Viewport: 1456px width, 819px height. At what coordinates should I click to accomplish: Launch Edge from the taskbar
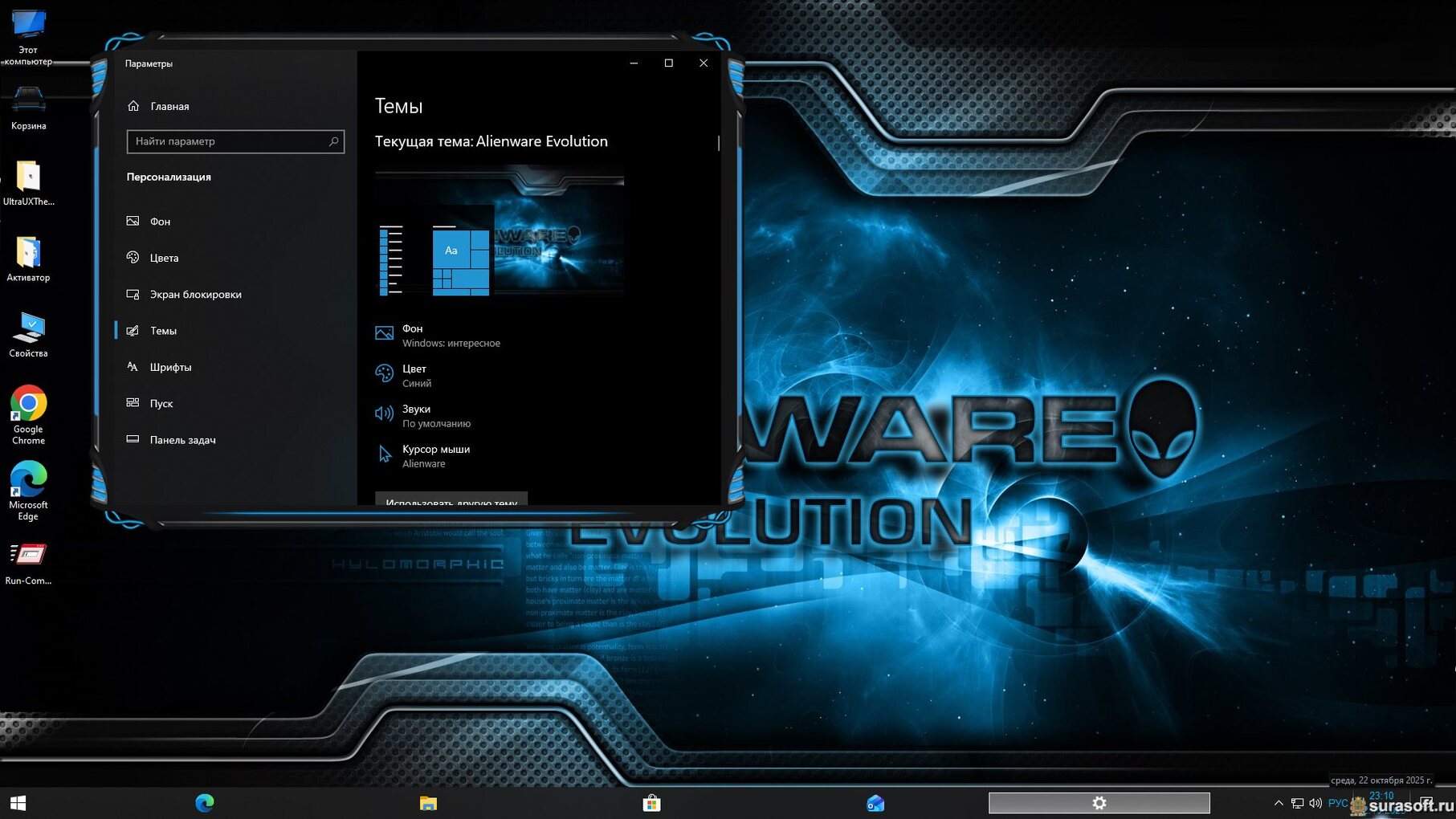coord(205,803)
